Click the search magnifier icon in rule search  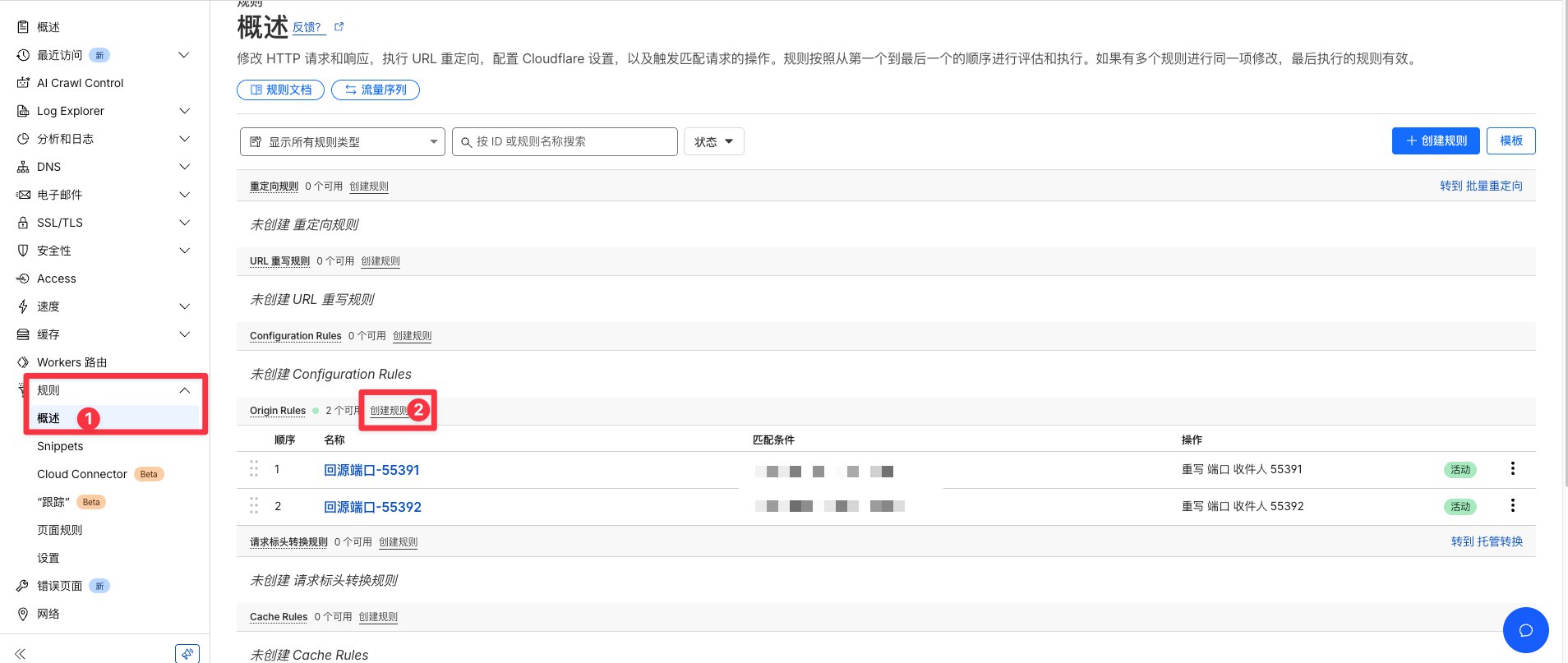466,142
